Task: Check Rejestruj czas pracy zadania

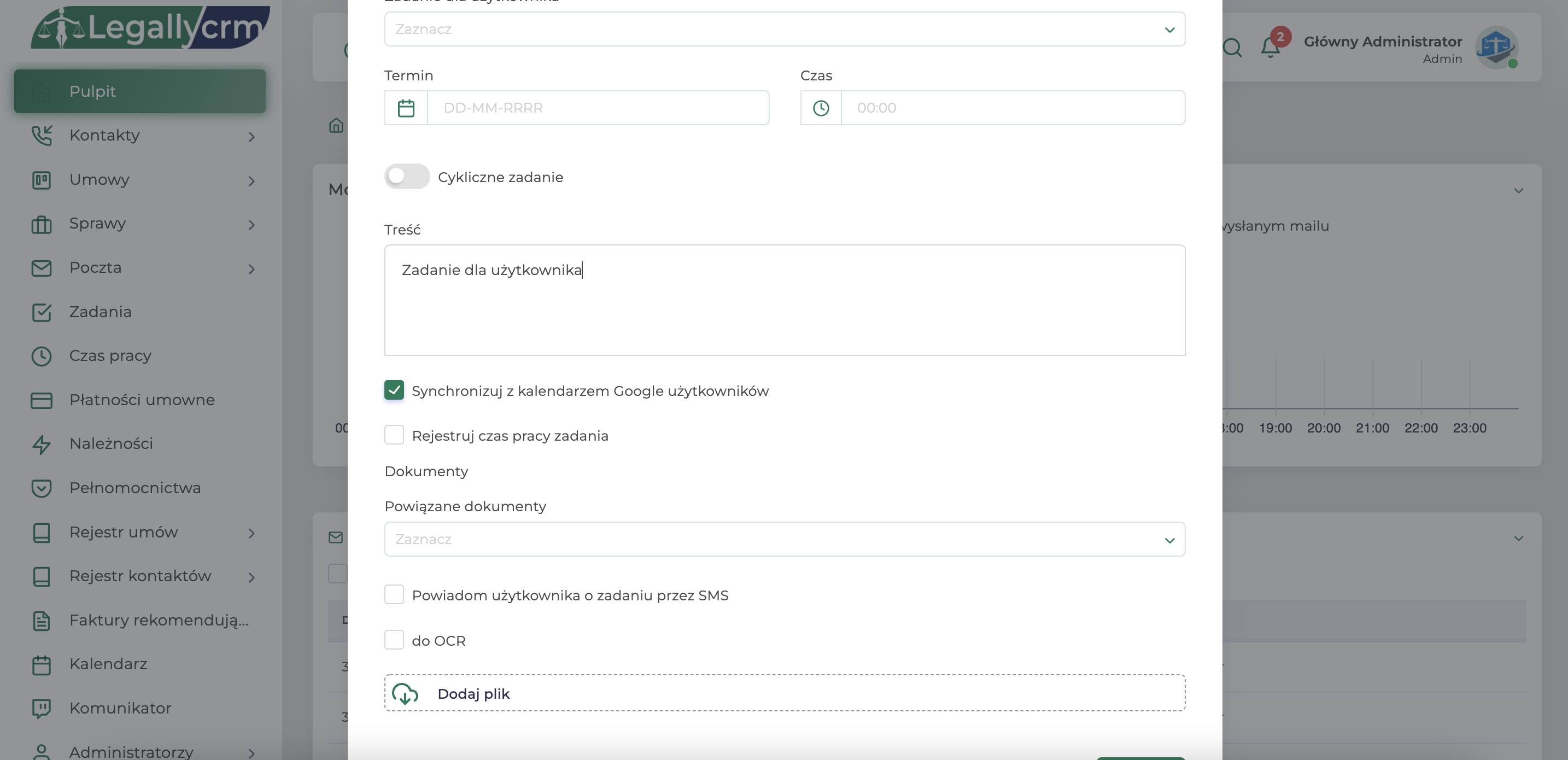Action: coord(394,435)
